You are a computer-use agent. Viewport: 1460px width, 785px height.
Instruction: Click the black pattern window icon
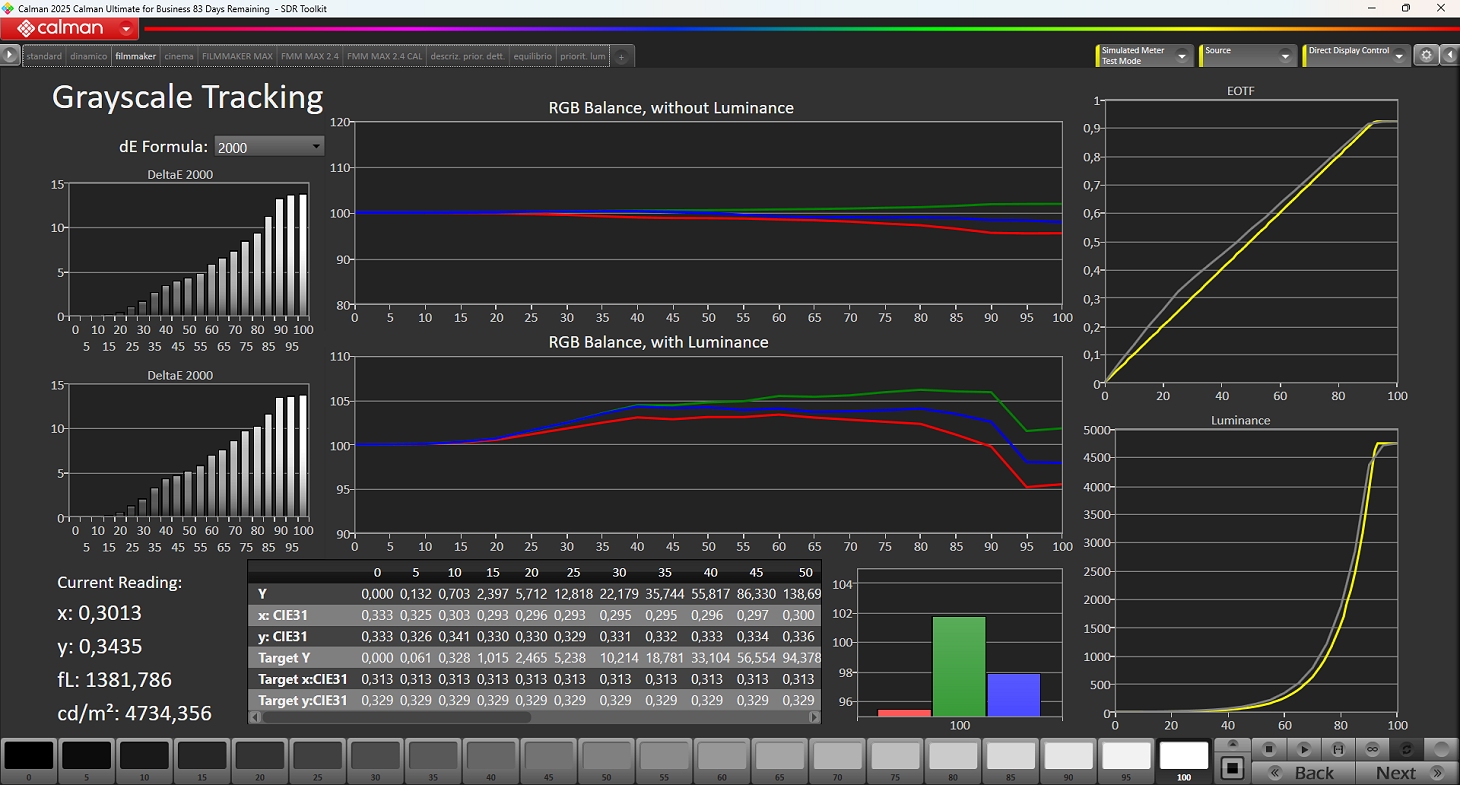1233,768
